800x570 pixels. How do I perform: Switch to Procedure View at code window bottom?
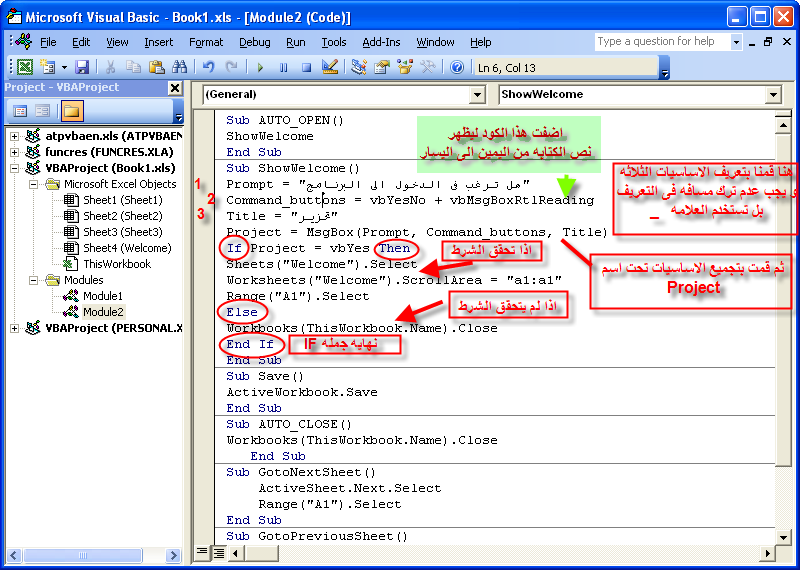point(202,552)
